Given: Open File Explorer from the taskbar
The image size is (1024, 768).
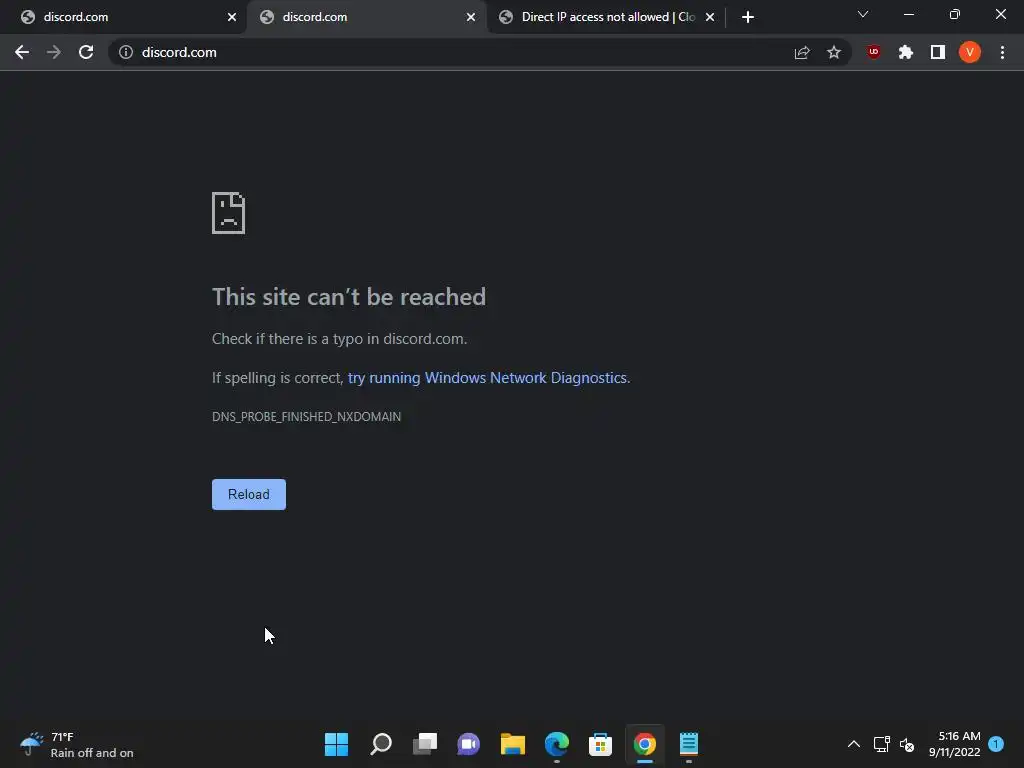Looking at the screenshot, I should (x=513, y=744).
